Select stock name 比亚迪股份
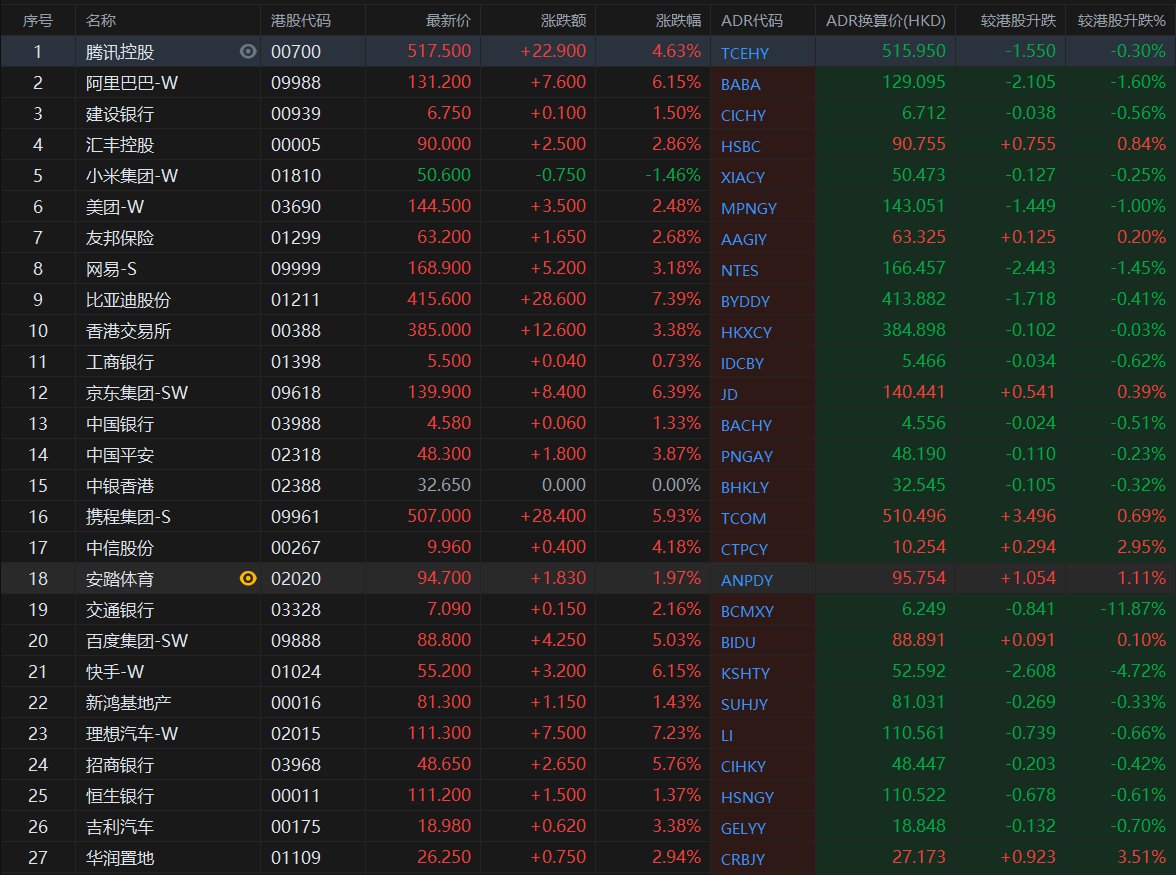Screen dimensions: 1176x875 pyautogui.click(x=128, y=300)
